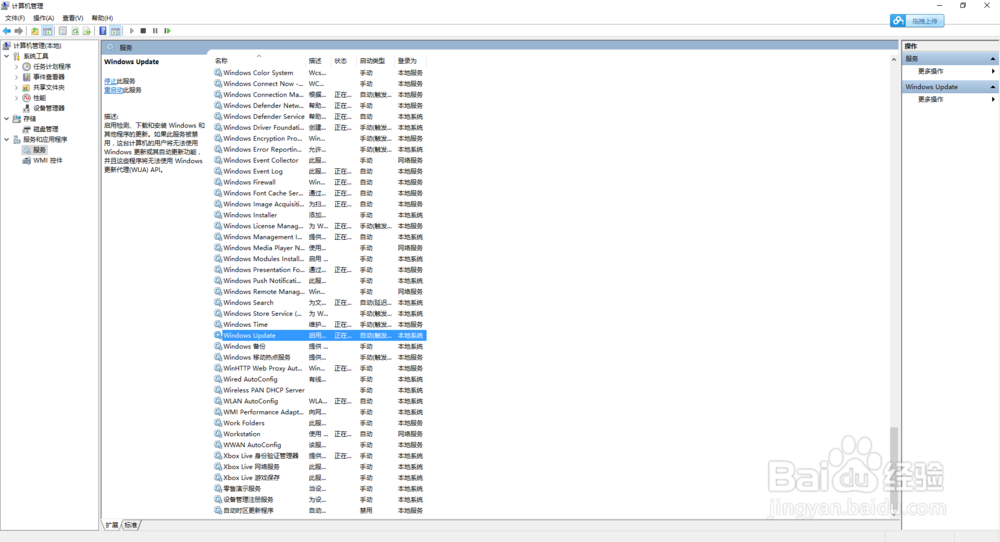Click the 重启动 this service link
Screen dimensions: 1000x542
point(114,90)
